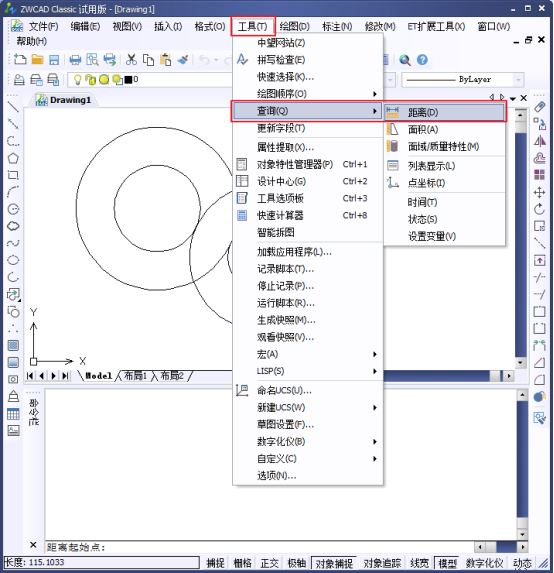Toggle 线宽 lineweight in status bar
The width and height of the screenshot is (554, 573).
coord(420,563)
